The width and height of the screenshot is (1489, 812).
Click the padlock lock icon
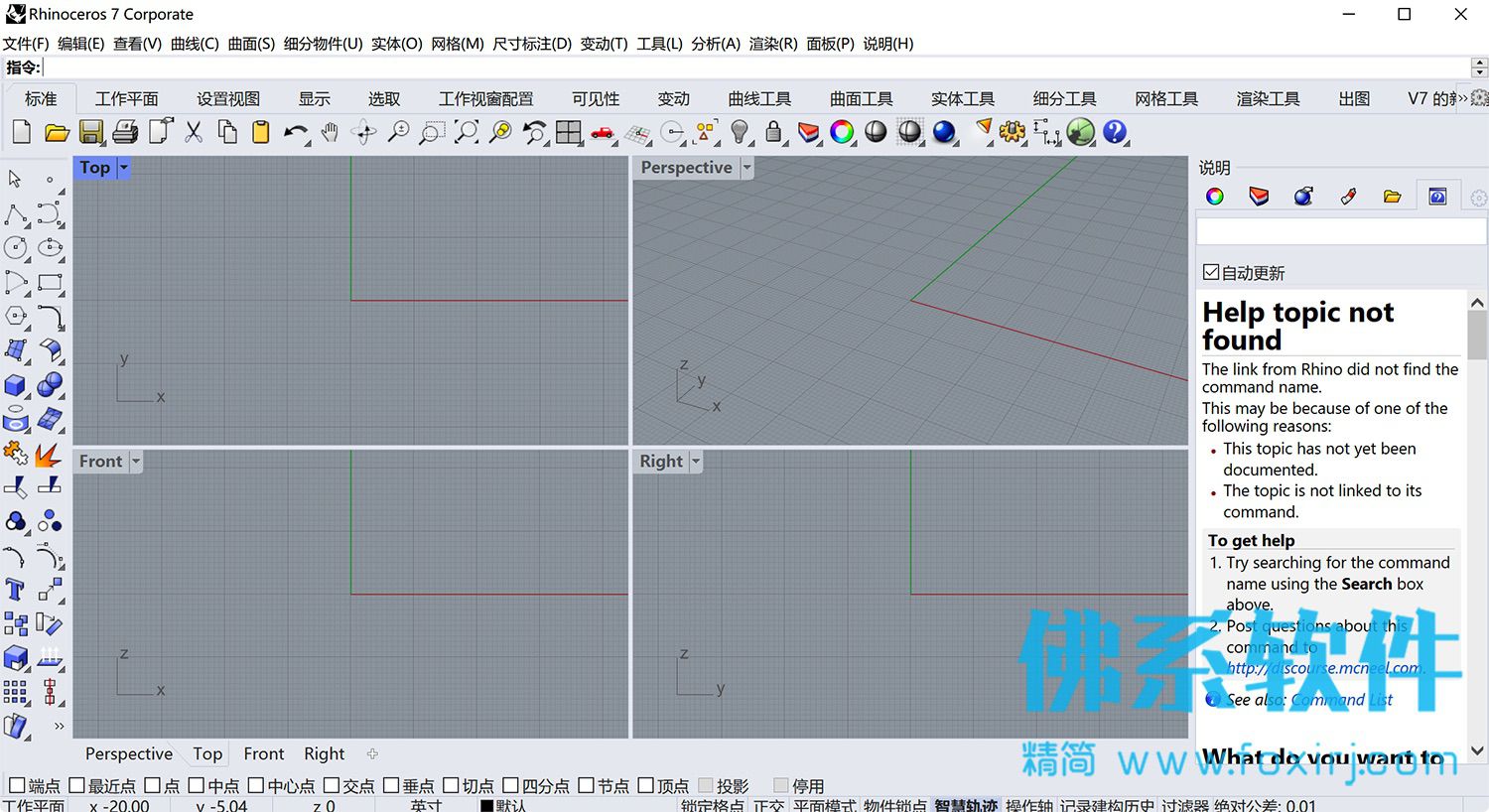click(x=774, y=132)
